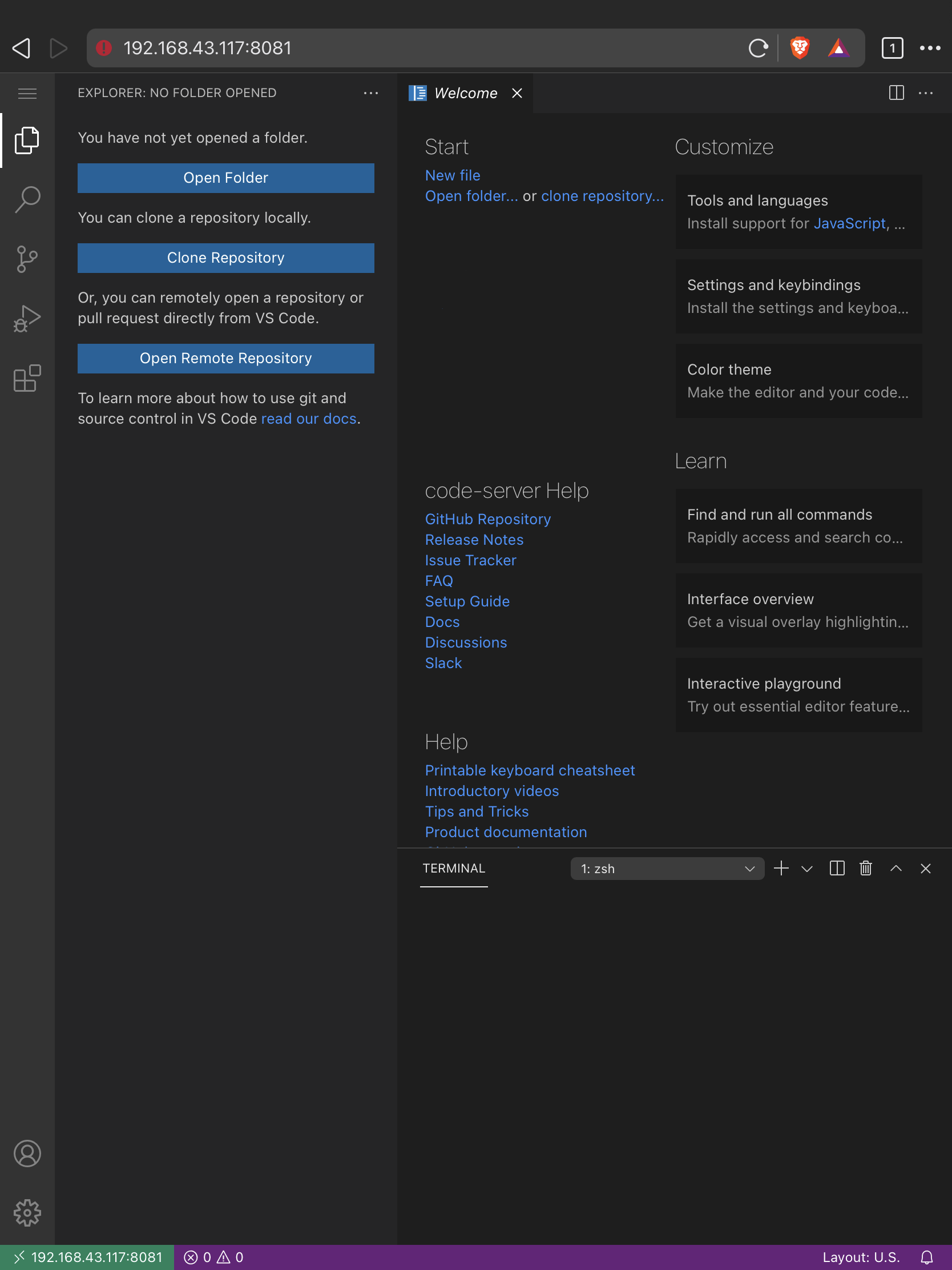This screenshot has height=1270, width=952.
Task: Open the Color theme card
Action: point(799,381)
